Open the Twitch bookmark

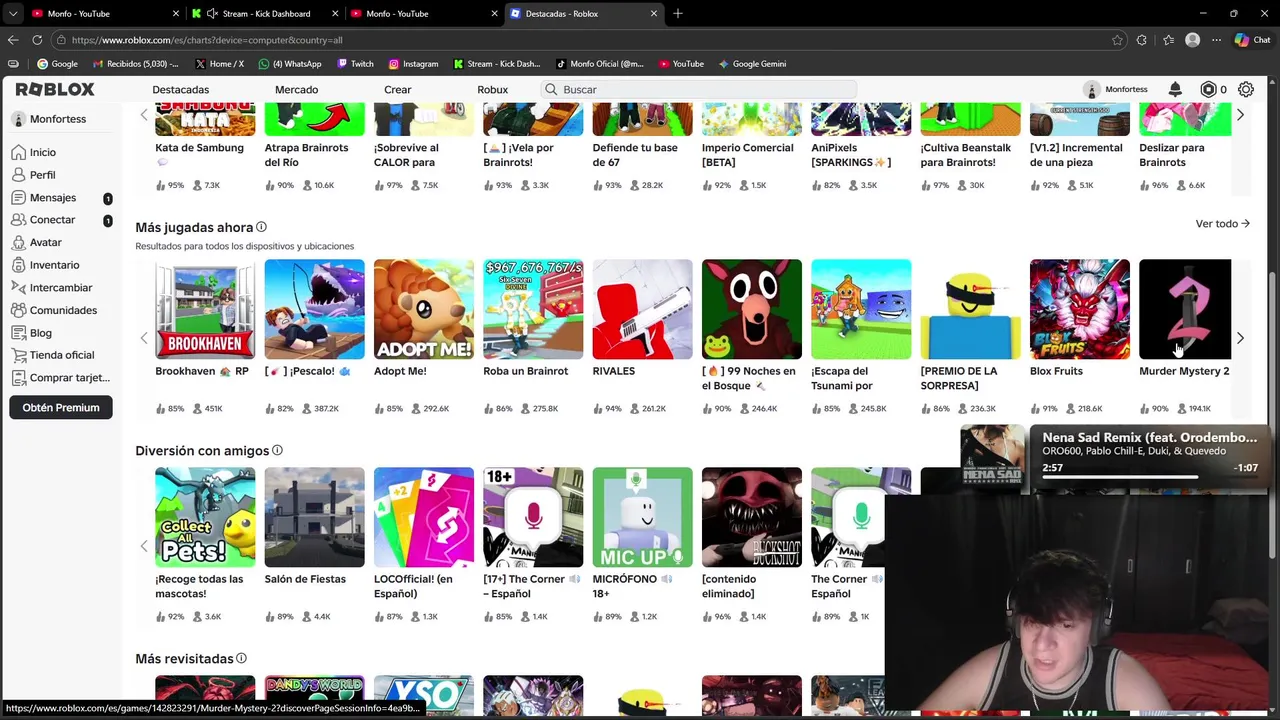pos(355,64)
